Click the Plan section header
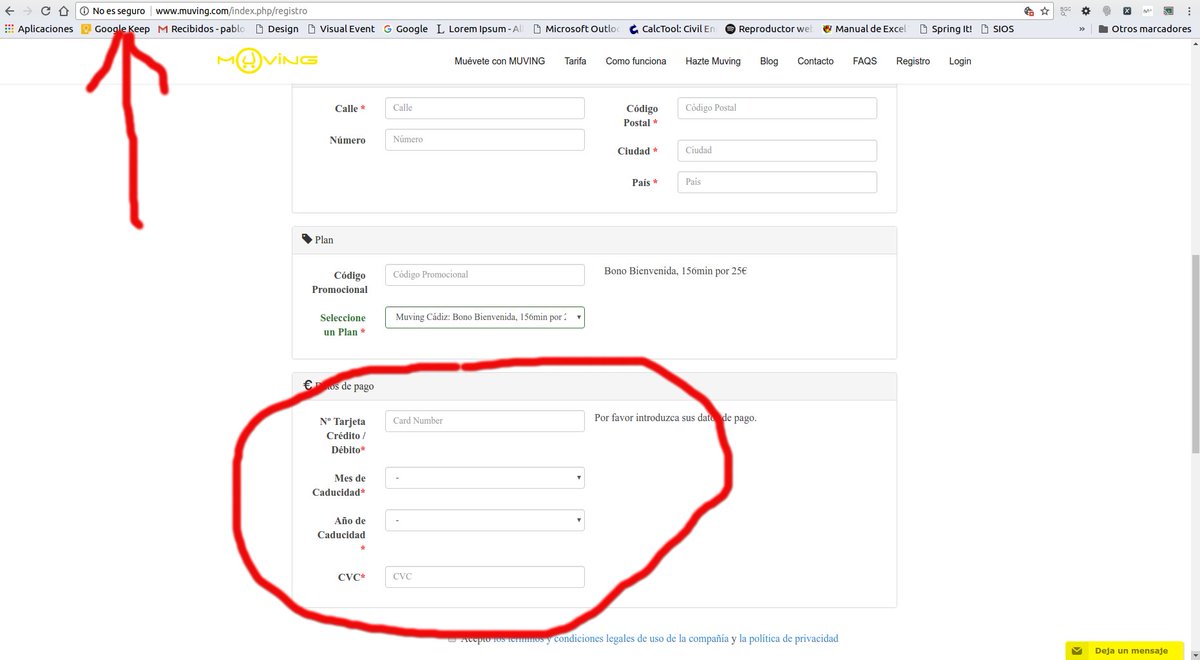 coord(594,240)
